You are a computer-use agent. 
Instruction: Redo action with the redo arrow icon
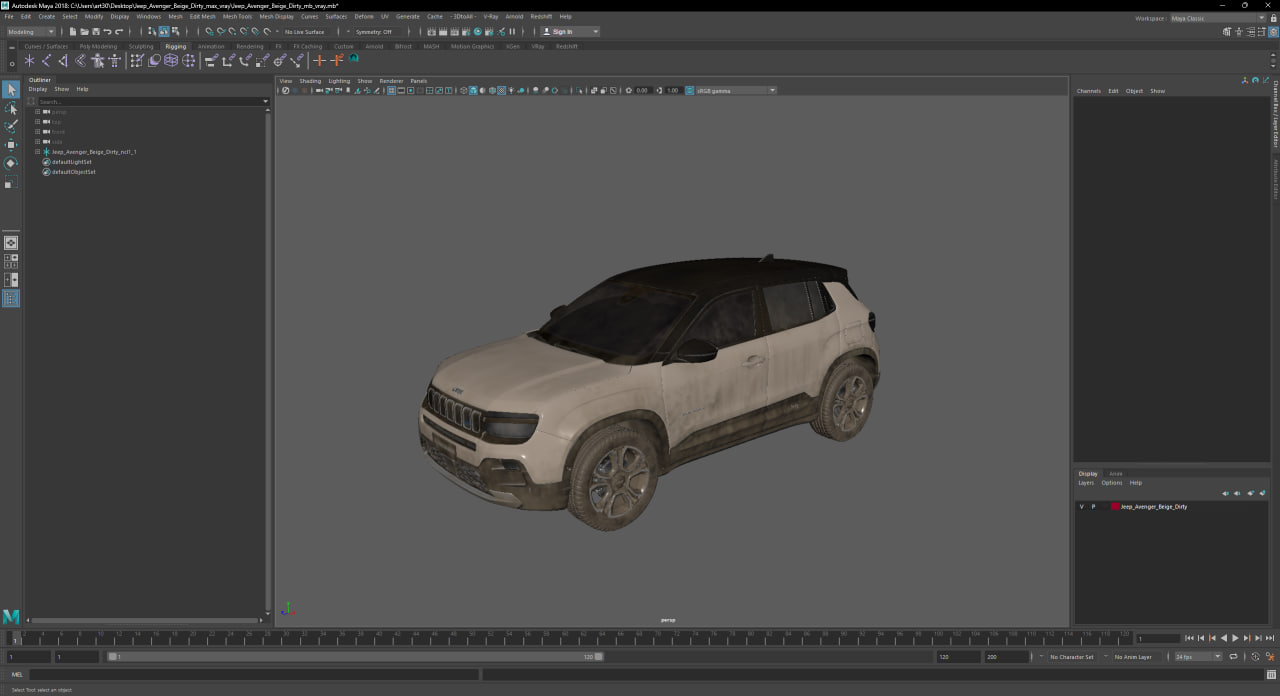point(119,31)
